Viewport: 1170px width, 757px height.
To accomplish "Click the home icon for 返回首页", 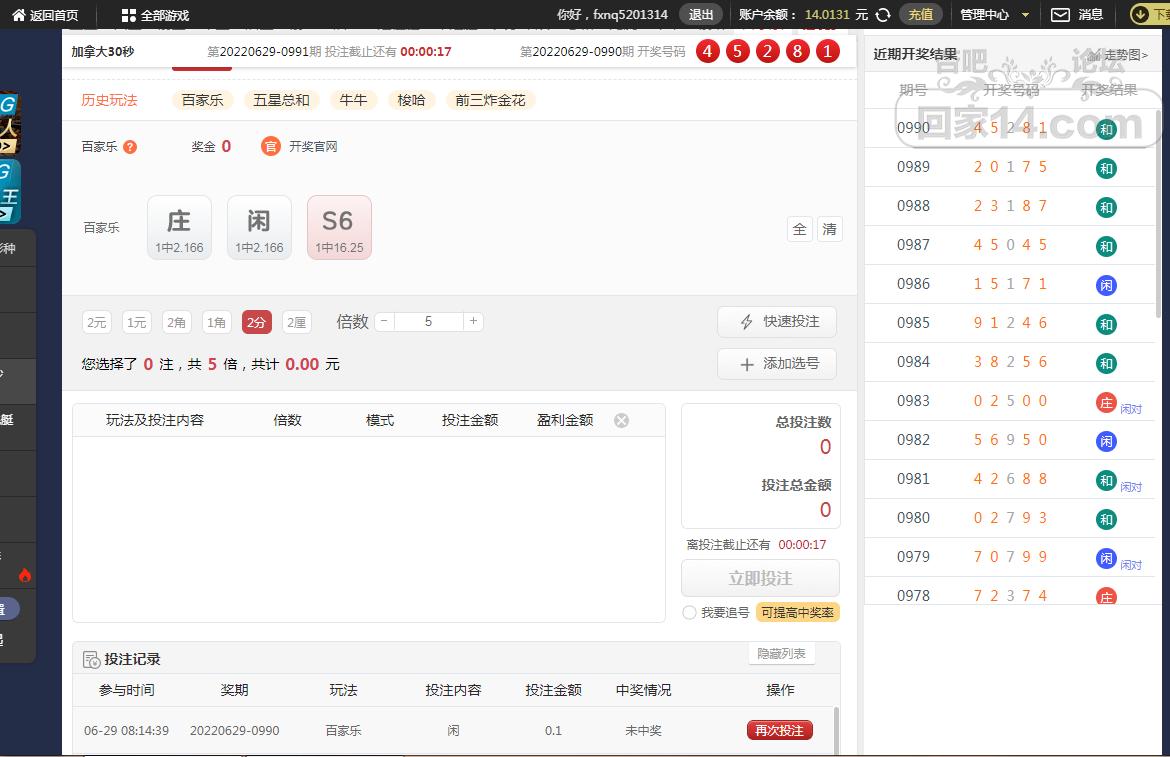I will [18, 15].
